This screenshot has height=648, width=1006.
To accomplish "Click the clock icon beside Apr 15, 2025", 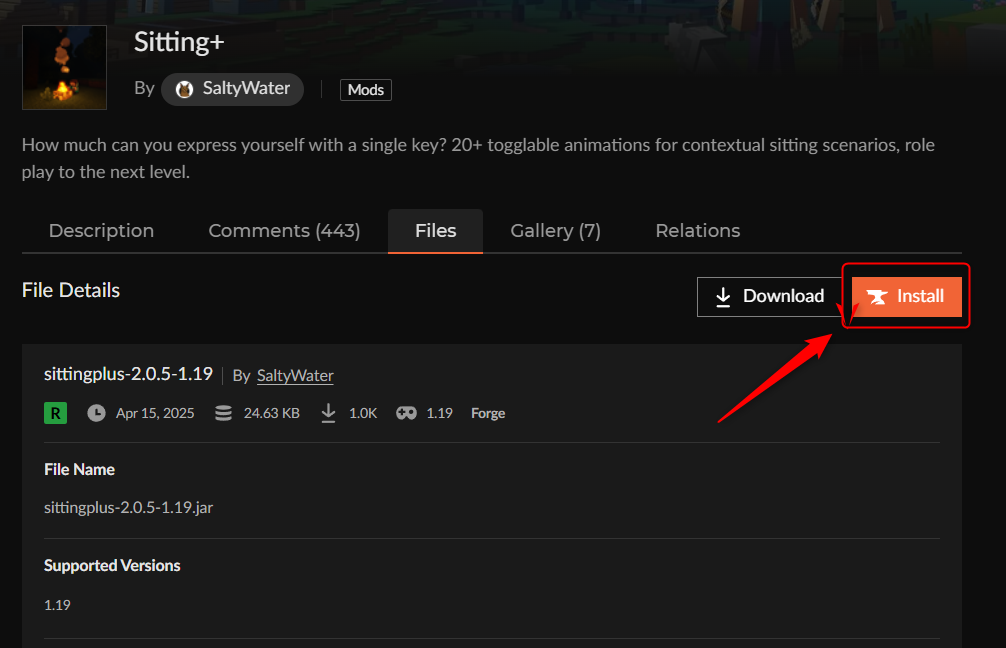I will (96, 413).
